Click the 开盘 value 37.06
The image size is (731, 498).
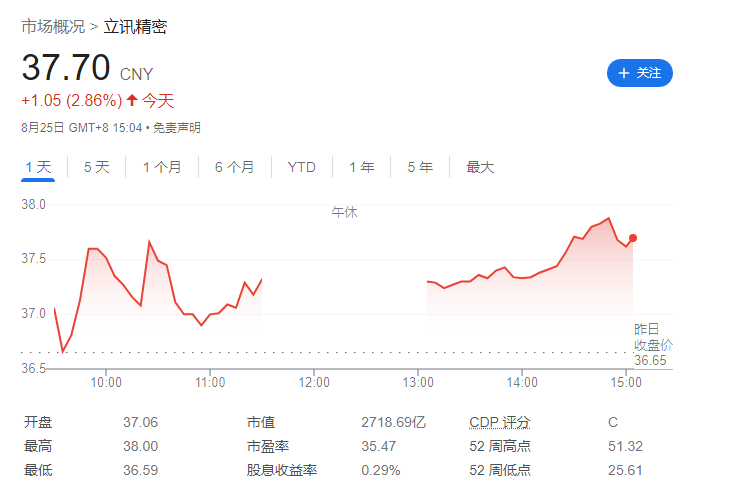tap(140, 422)
